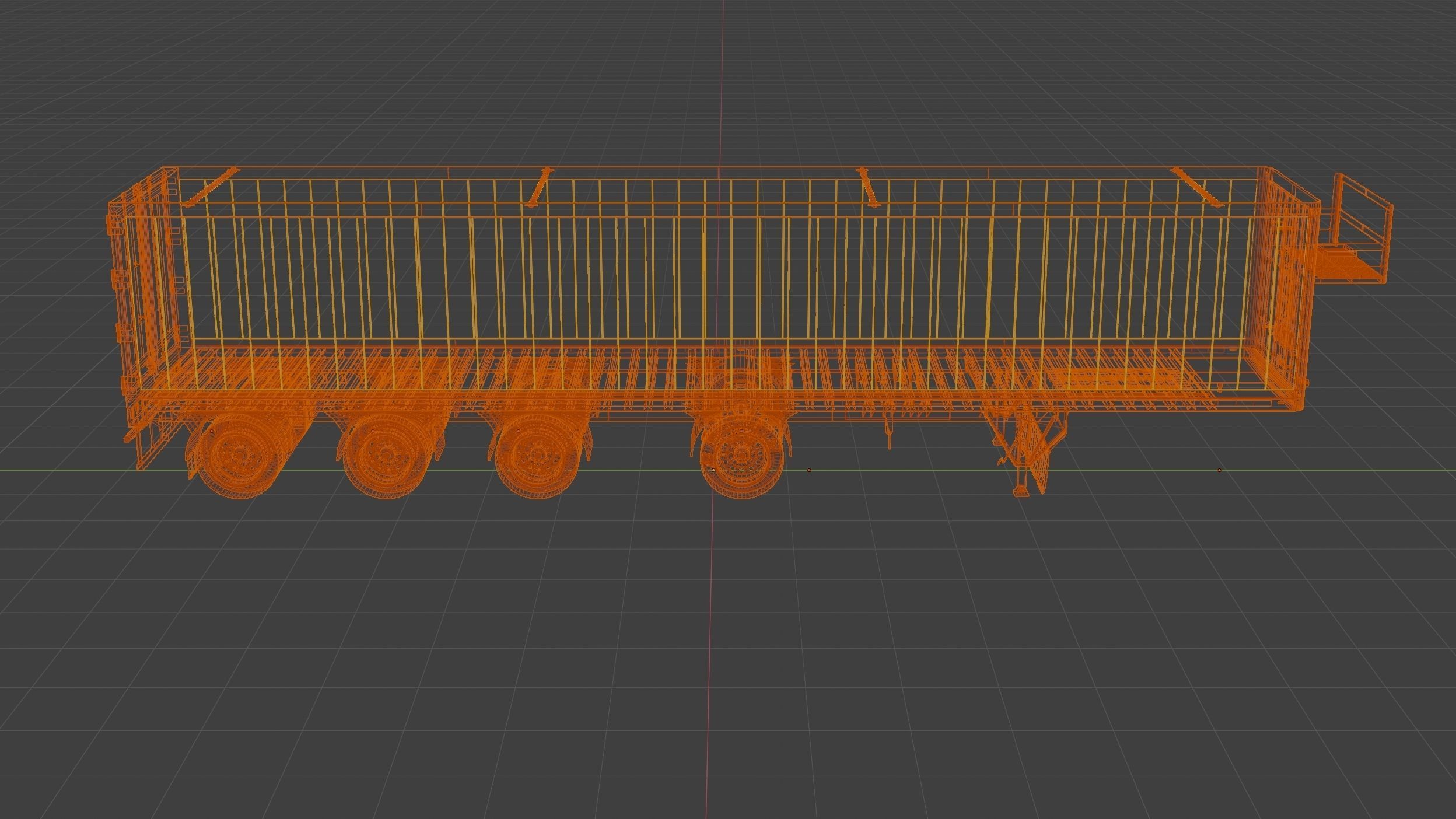Select the front-most single axle wheel
1456x819 pixels.
[742, 456]
